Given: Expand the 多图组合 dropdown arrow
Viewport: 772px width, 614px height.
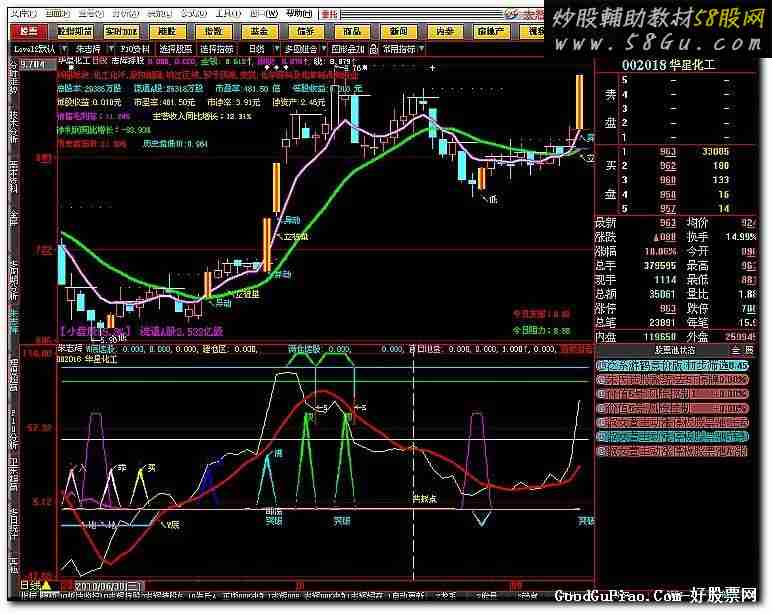Looking at the screenshot, I should pos(323,49).
